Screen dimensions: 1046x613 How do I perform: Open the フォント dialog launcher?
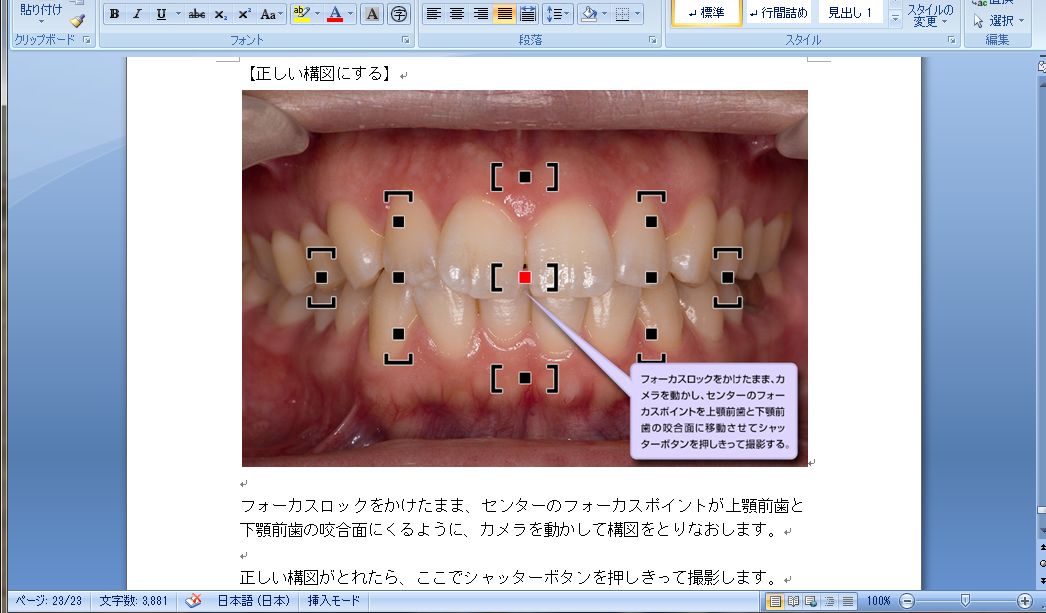406,40
